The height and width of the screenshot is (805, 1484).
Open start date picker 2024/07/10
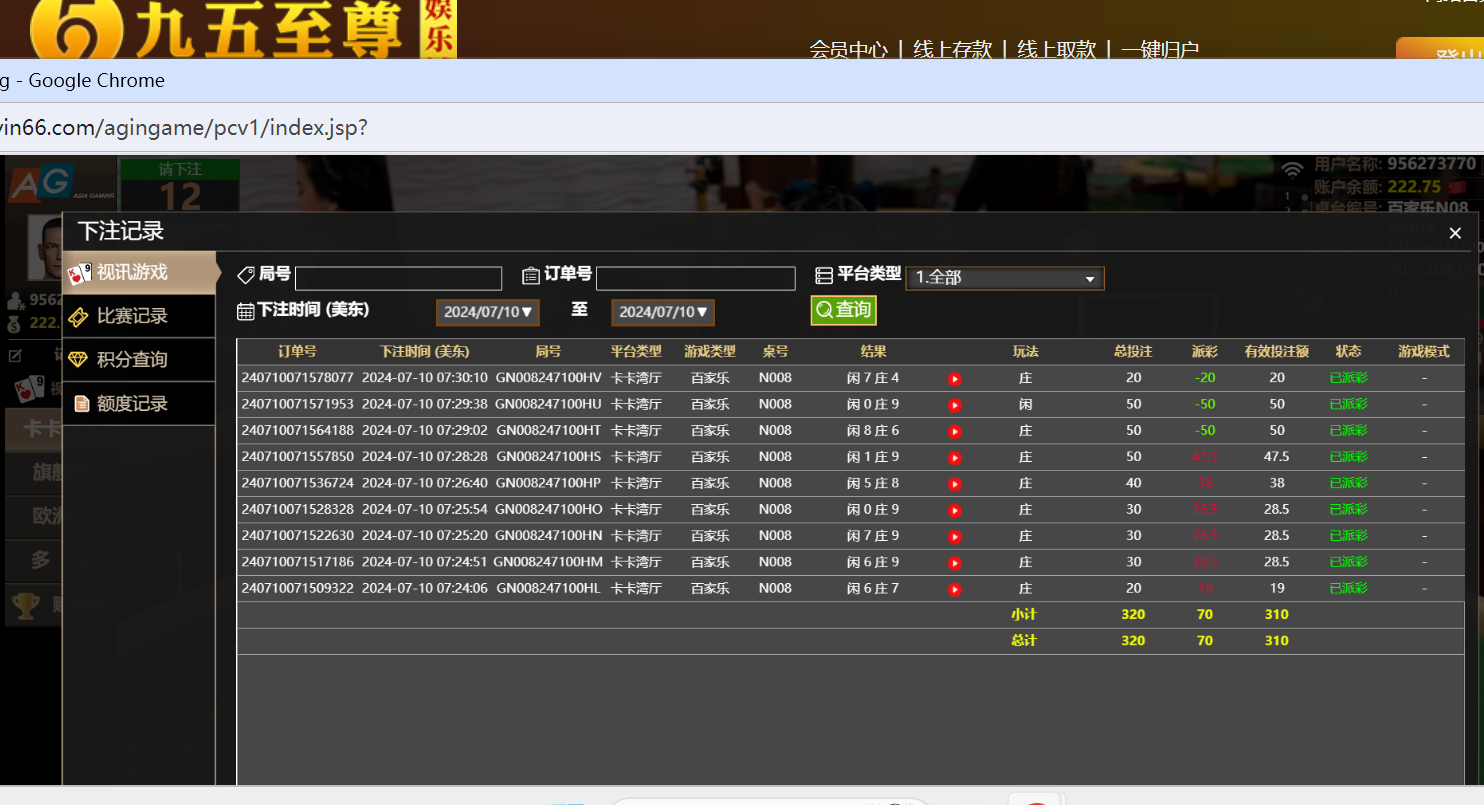(487, 312)
